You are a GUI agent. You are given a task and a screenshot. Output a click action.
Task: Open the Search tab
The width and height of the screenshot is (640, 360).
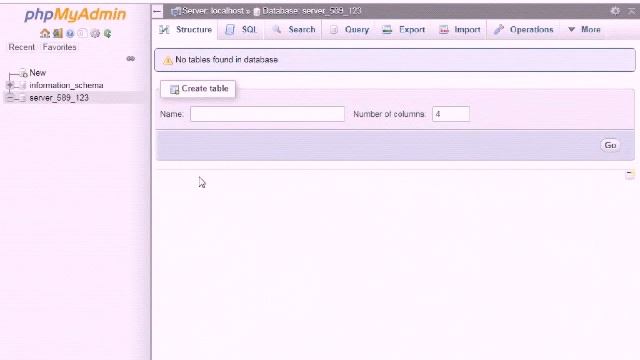point(294,30)
